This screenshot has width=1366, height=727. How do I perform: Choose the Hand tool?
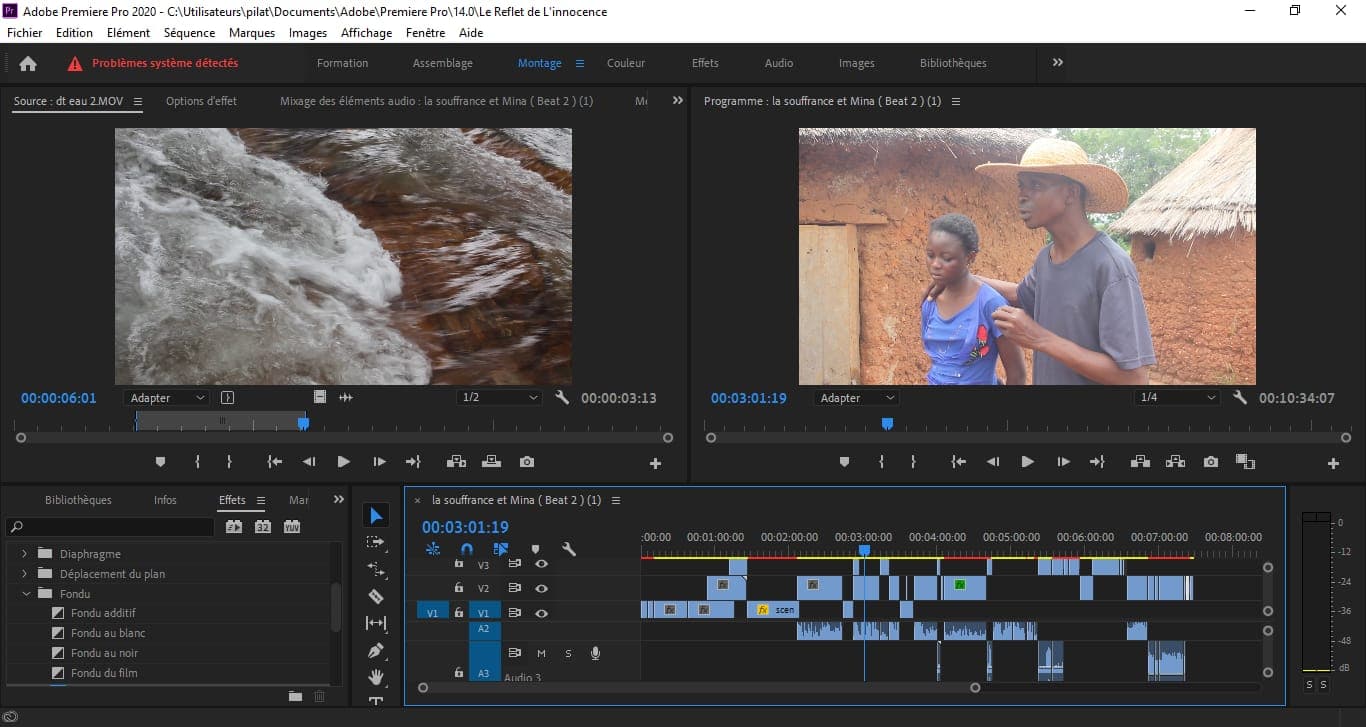(376, 677)
